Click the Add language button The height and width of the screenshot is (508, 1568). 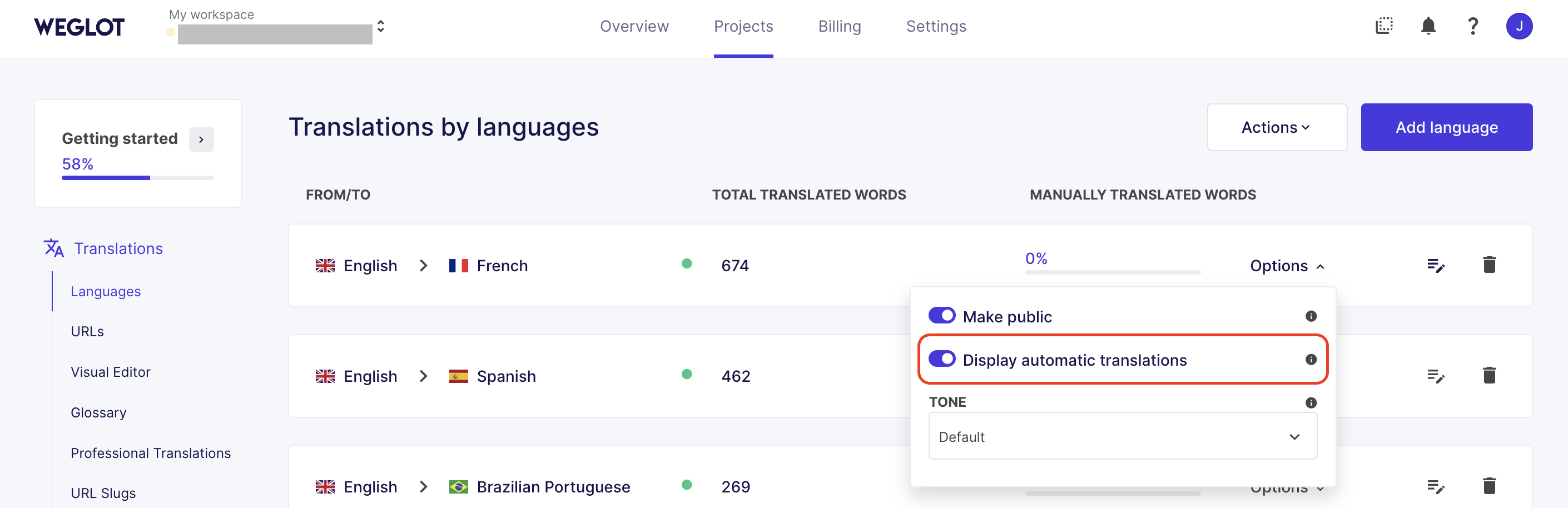pos(1446,127)
